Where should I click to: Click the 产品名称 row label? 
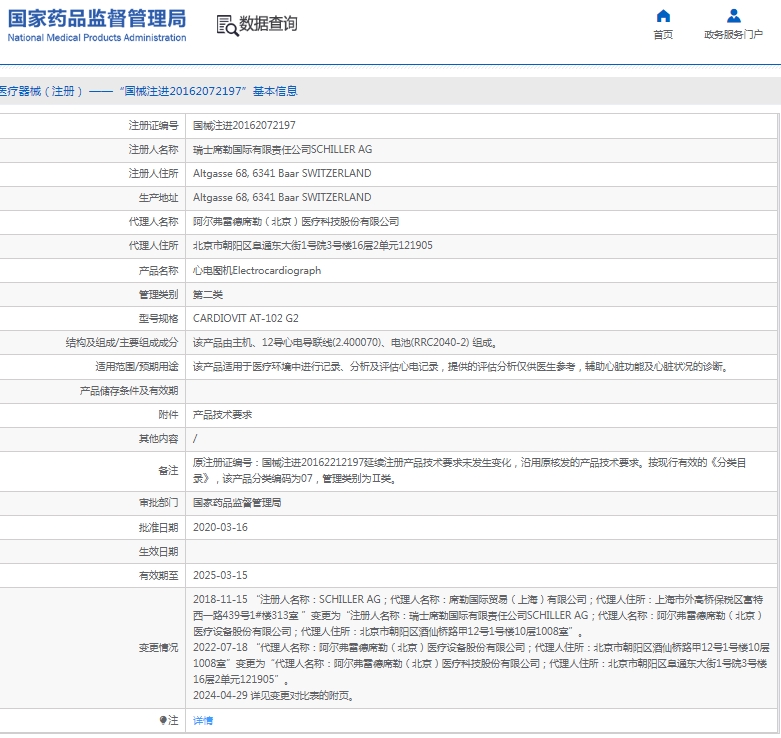tap(158, 270)
